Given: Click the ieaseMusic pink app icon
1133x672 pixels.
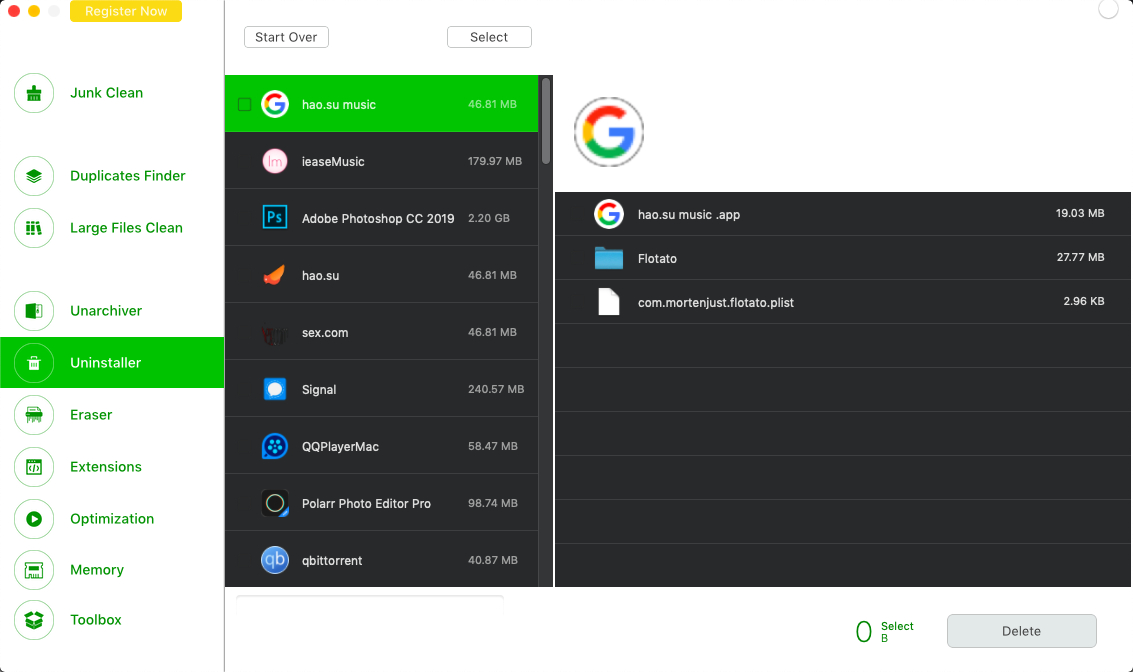Looking at the screenshot, I should pos(275,161).
